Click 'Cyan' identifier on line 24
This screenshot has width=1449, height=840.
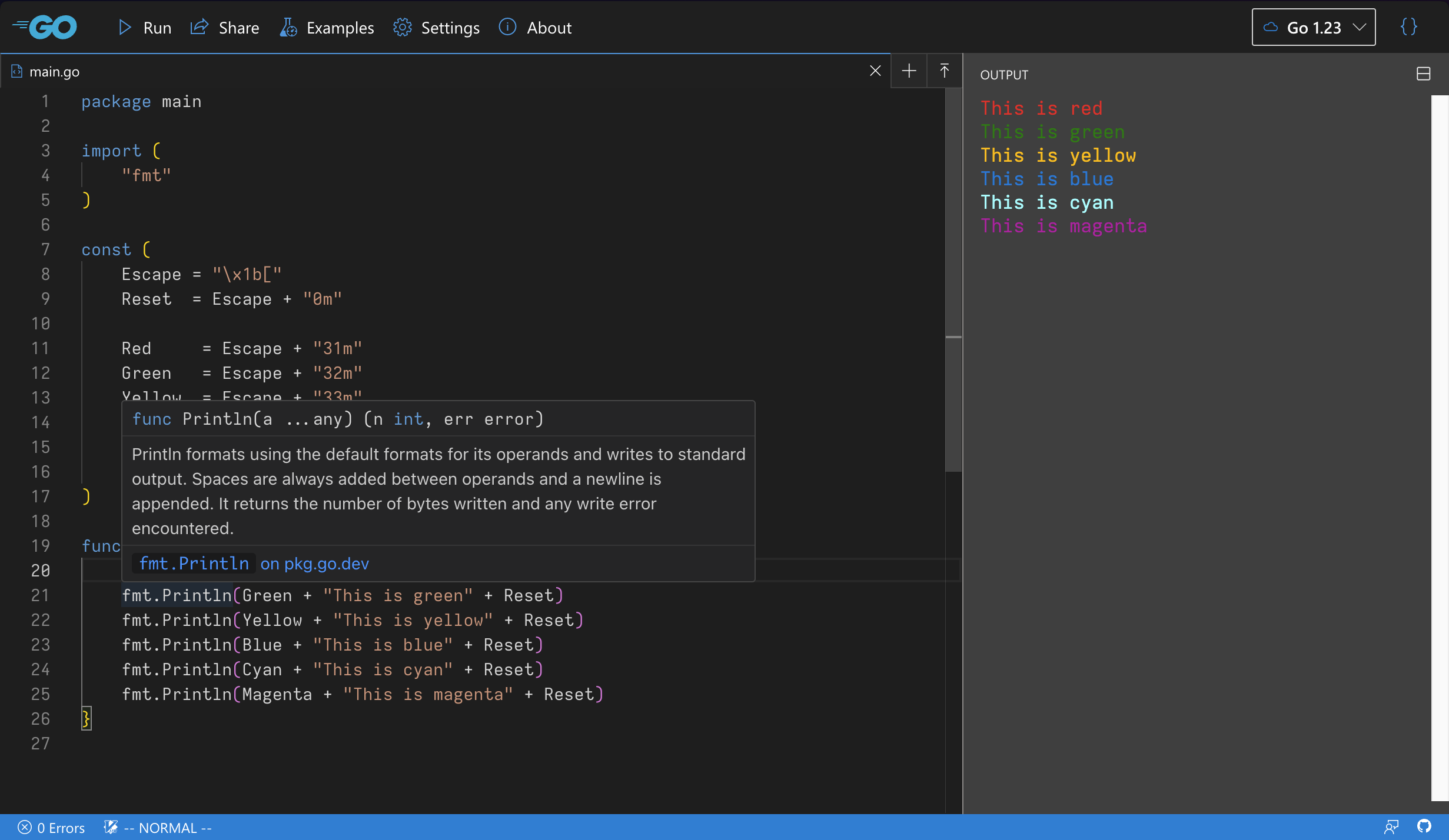pyautogui.click(x=262, y=670)
